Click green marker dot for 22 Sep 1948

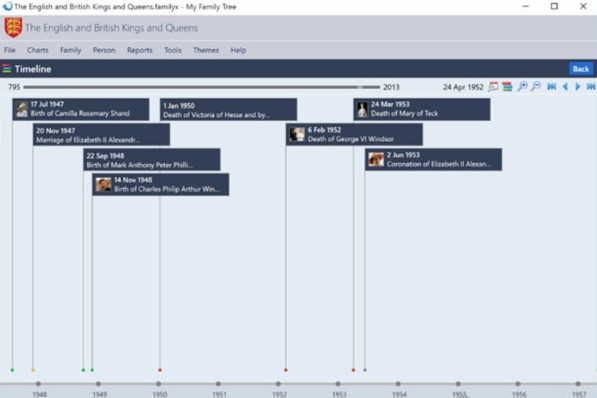click(x=83, y=370)
